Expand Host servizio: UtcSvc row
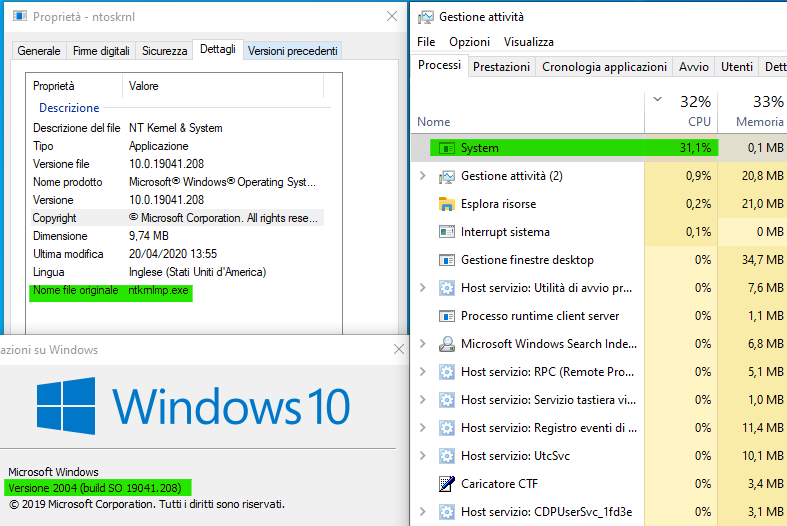Screen dimensions: 787x526 (x=423, y=456)
